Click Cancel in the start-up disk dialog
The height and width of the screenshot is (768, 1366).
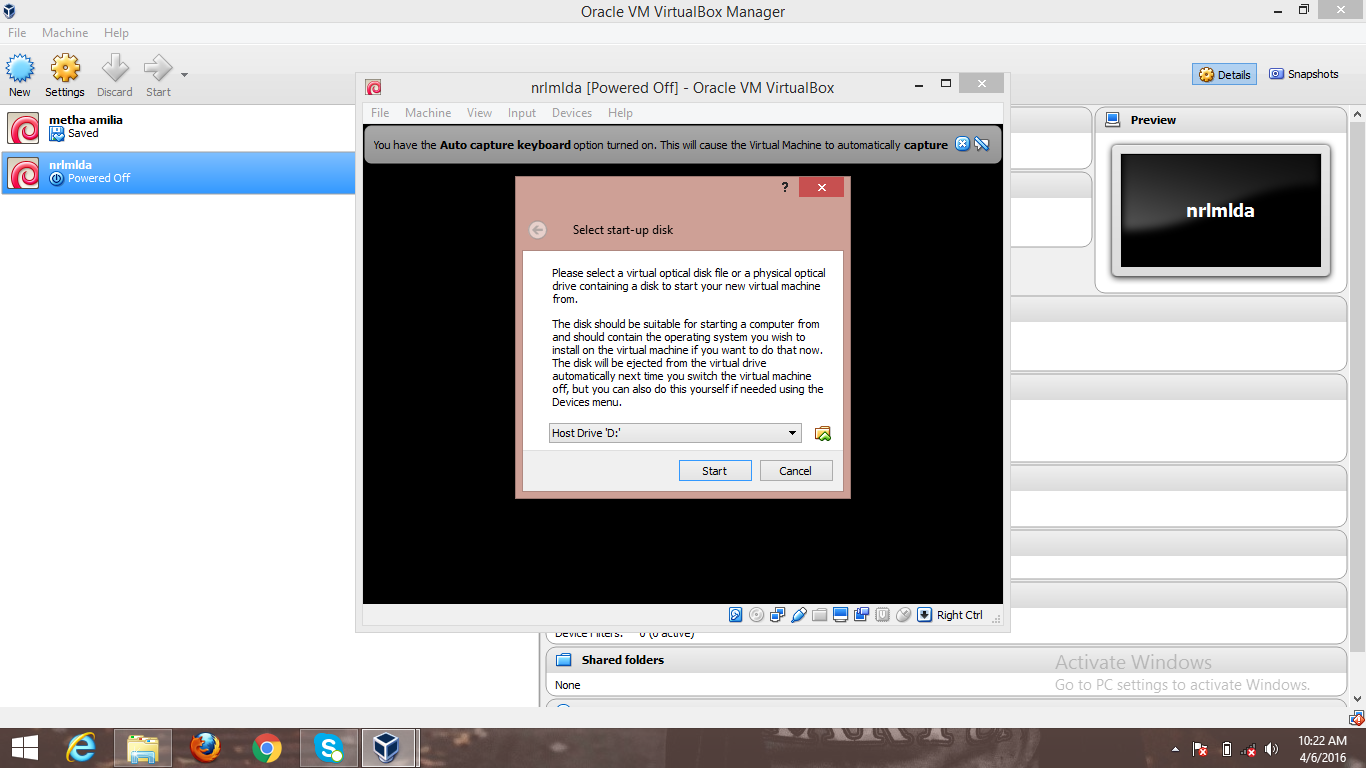point(796,471)
